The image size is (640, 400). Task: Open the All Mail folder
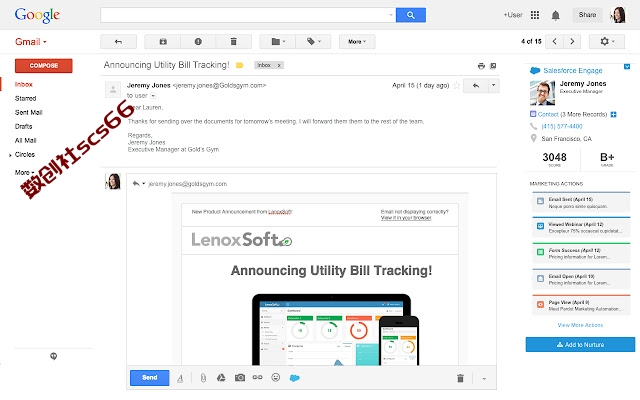point(25,140)
